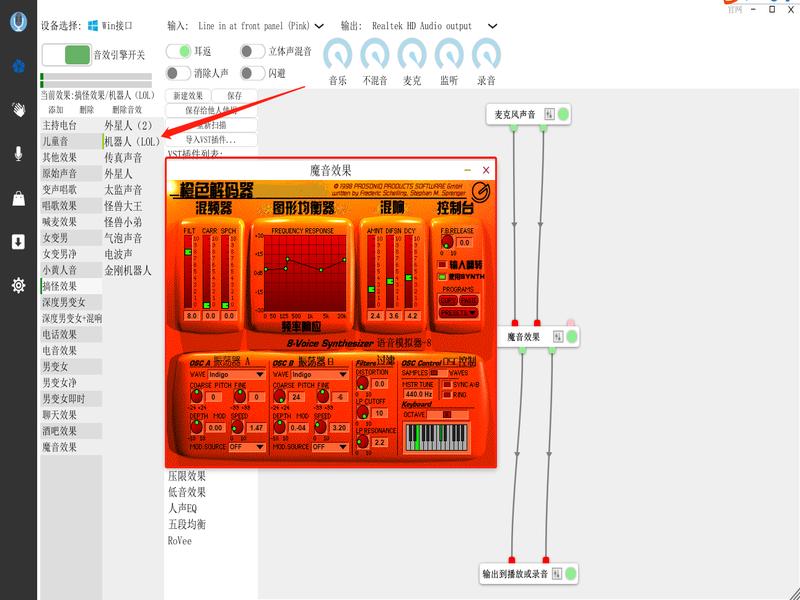This screenshot has width=800, height=600.
Task: Select 压限效果 in the VST plugin list
Action: click(187, 476)
